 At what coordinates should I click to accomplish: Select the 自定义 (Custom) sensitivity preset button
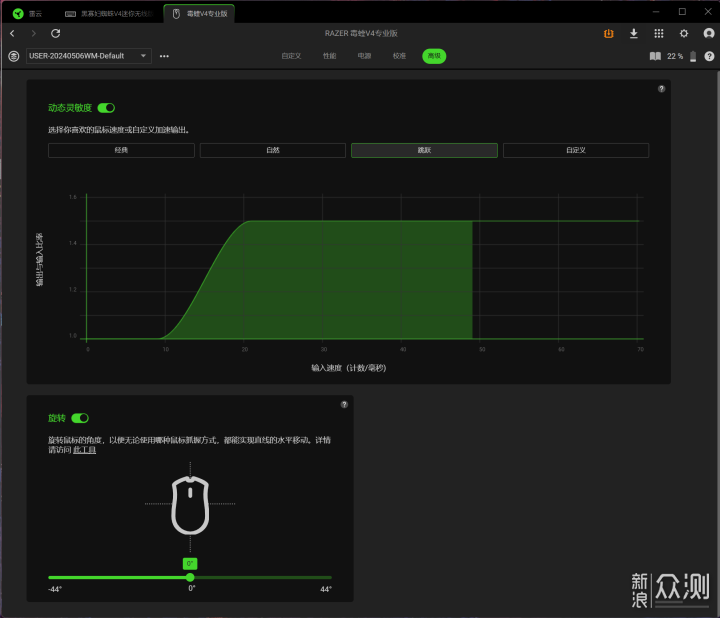(x=576, y=150)
